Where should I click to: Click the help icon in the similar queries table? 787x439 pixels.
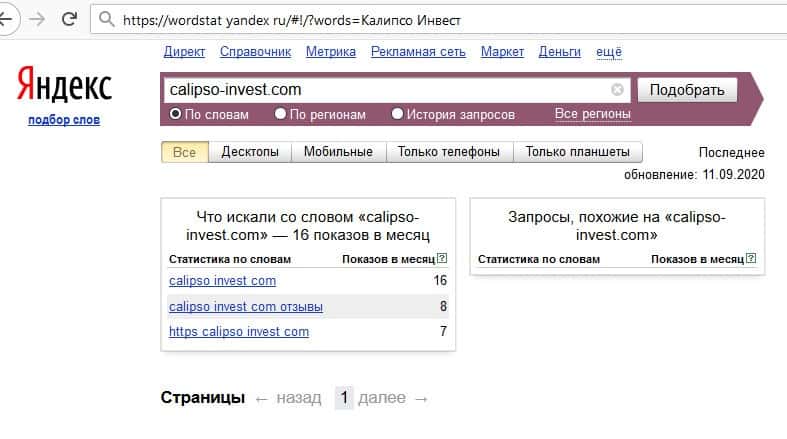point(751,259)
